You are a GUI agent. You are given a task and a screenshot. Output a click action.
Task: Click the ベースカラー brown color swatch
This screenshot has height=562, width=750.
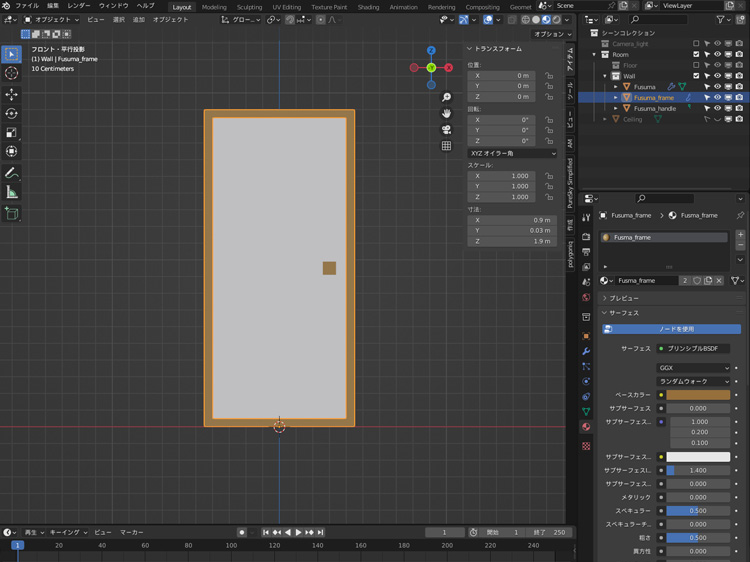pos(697,395)
